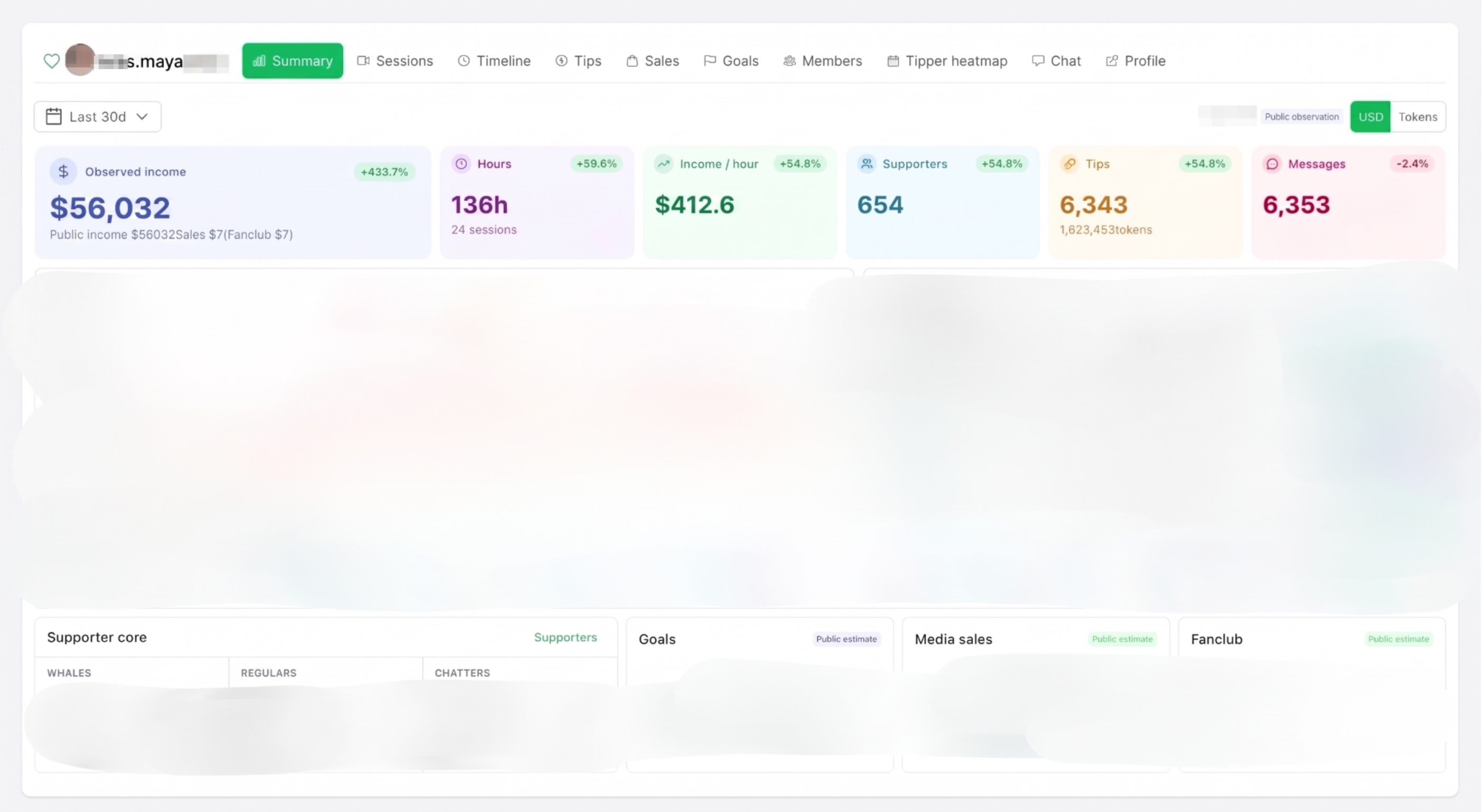This screenshot has width=1482, height=812.
Task: Click the +433.7% income change badge
Action: 384,172
